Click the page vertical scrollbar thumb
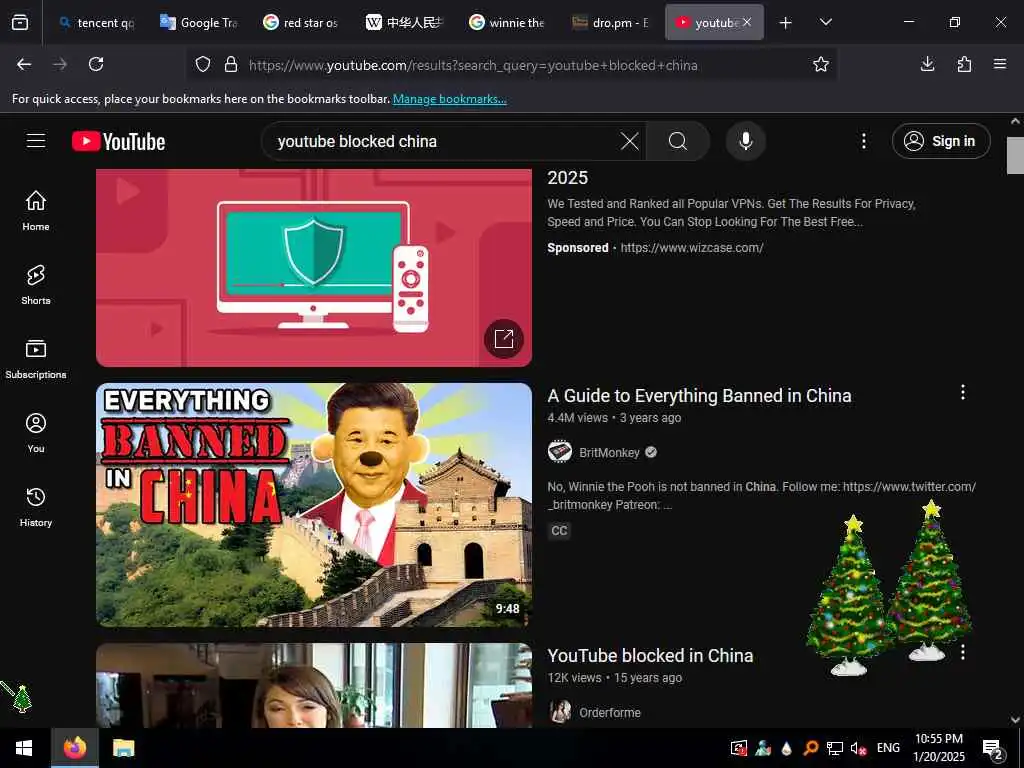This screenshot has height=768, width=1024. (1015, 155)
